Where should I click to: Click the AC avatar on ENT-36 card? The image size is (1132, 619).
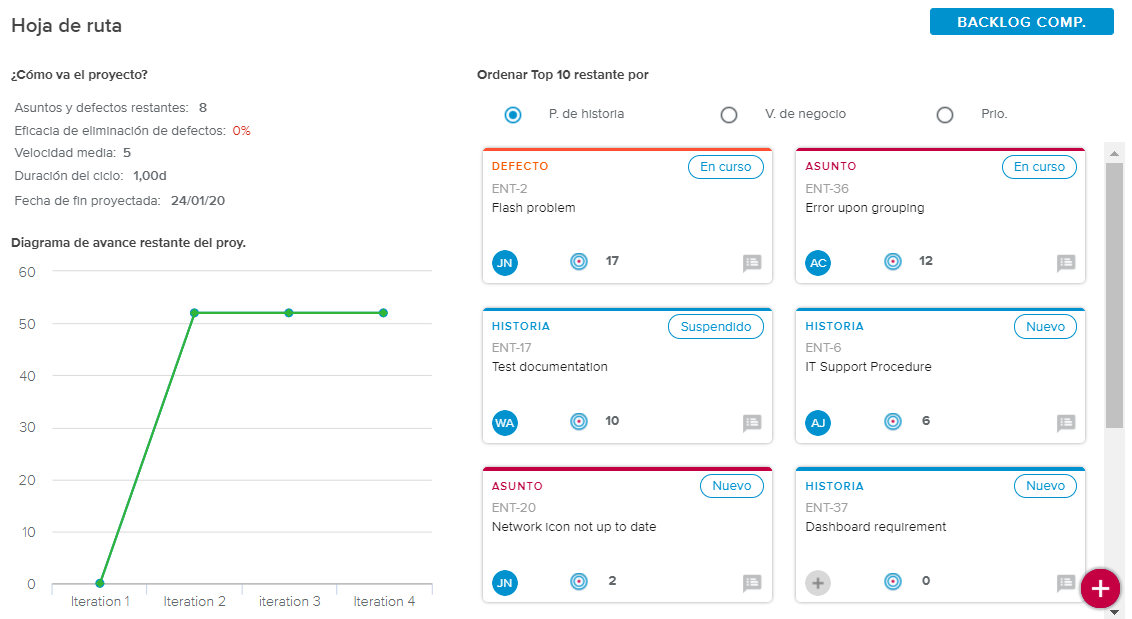[818, 262]
